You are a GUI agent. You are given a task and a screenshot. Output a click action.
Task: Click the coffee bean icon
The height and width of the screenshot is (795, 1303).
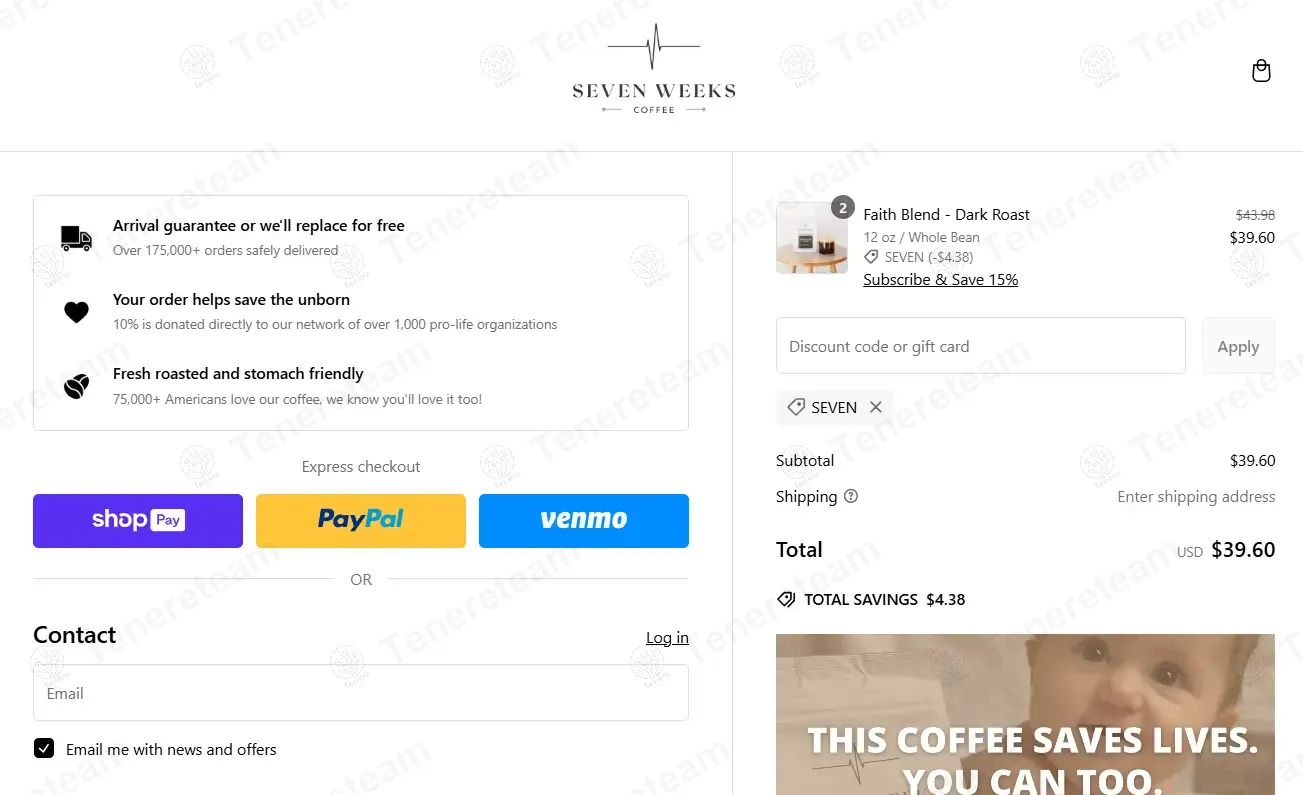pos(77,386)
